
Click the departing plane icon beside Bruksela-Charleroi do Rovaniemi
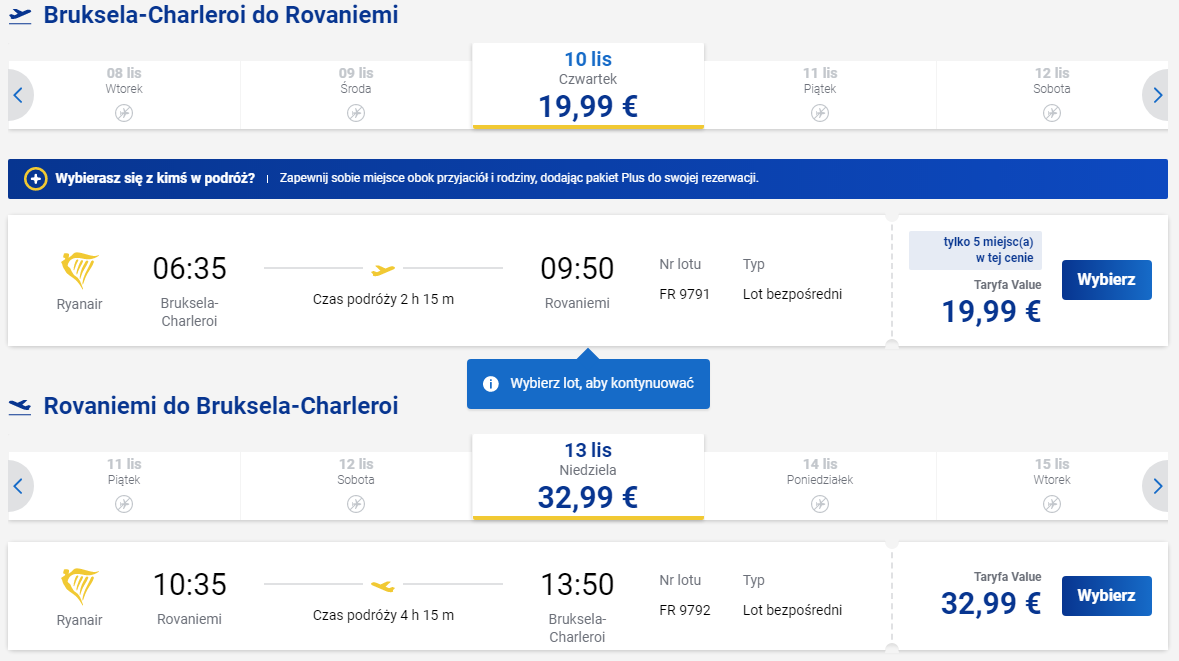[20, 16]
